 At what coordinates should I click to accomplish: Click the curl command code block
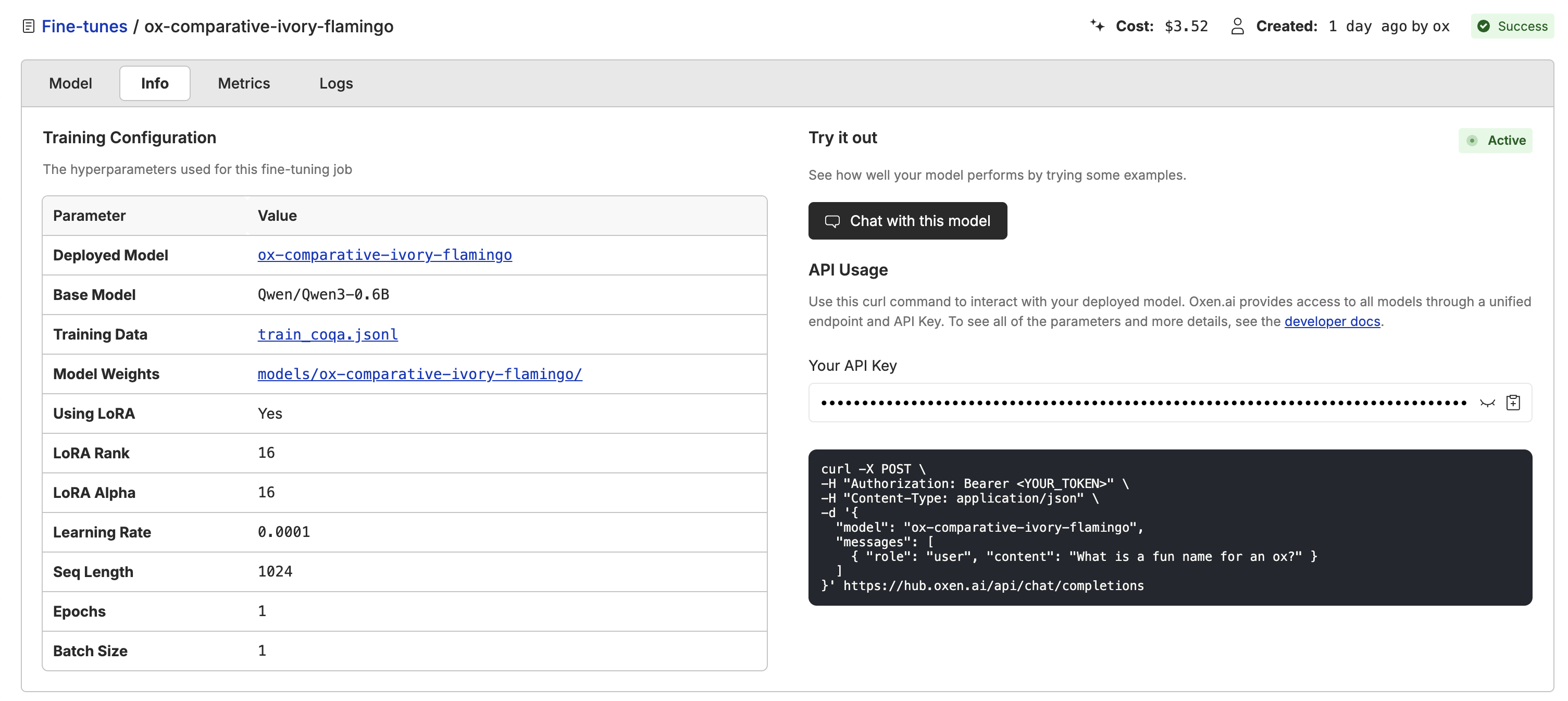(1169, 527)
